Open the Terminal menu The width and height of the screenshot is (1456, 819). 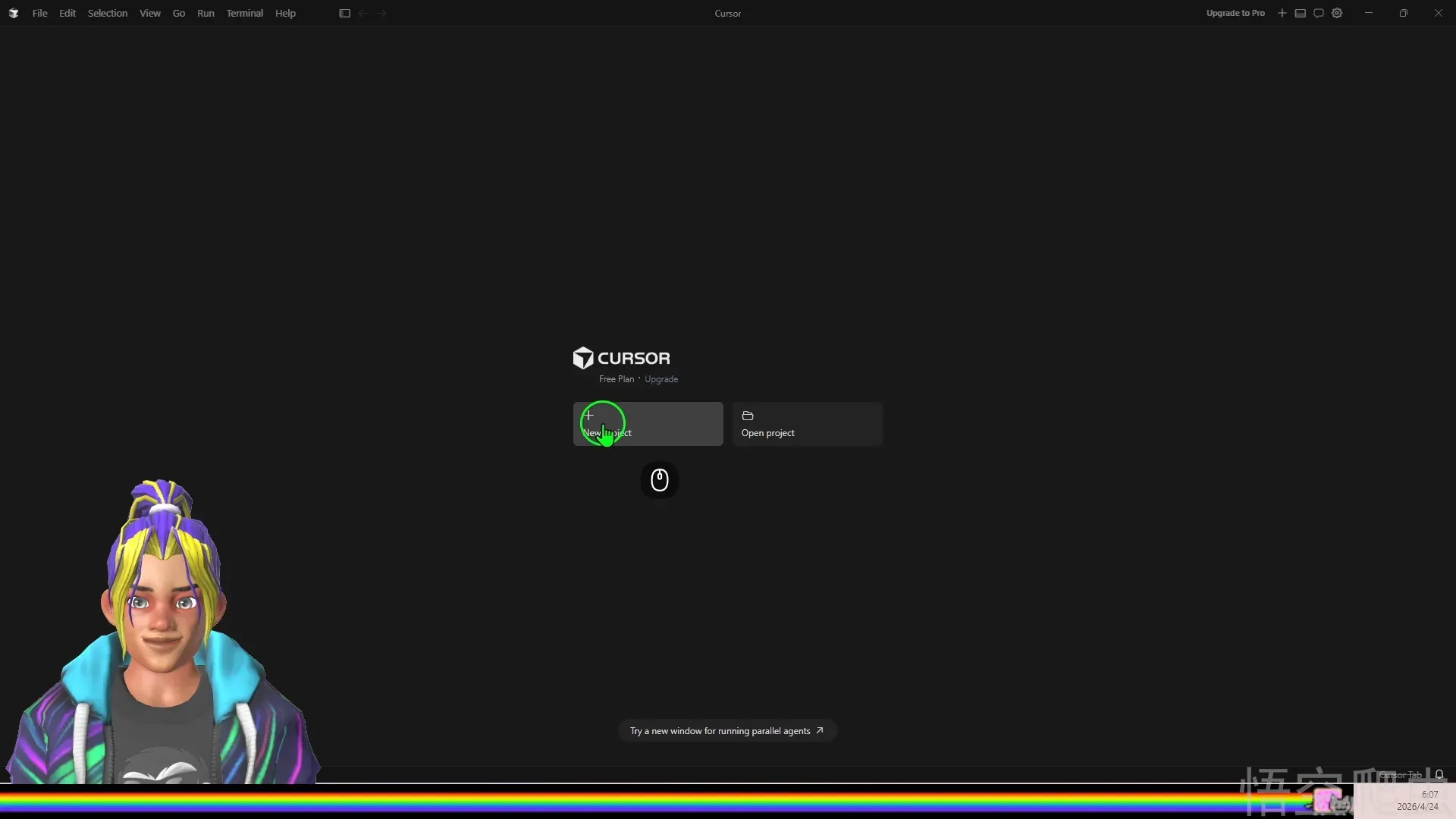(244, 13)
